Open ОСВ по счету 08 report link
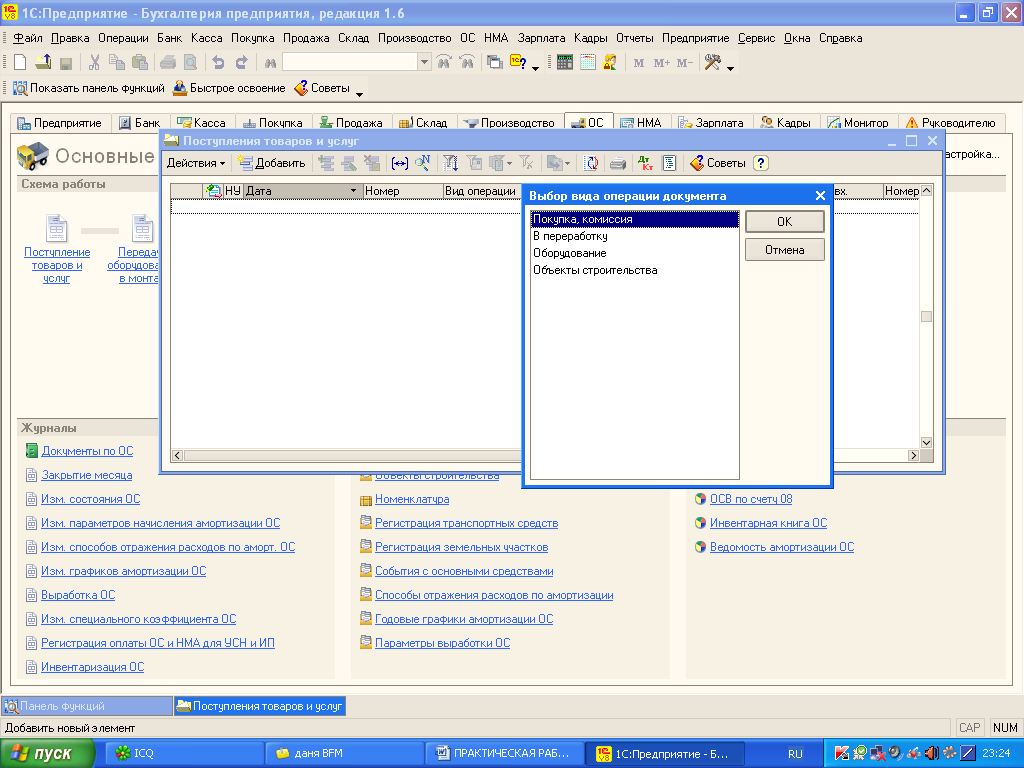The image size is (1024, 768). tap(750, 500)
